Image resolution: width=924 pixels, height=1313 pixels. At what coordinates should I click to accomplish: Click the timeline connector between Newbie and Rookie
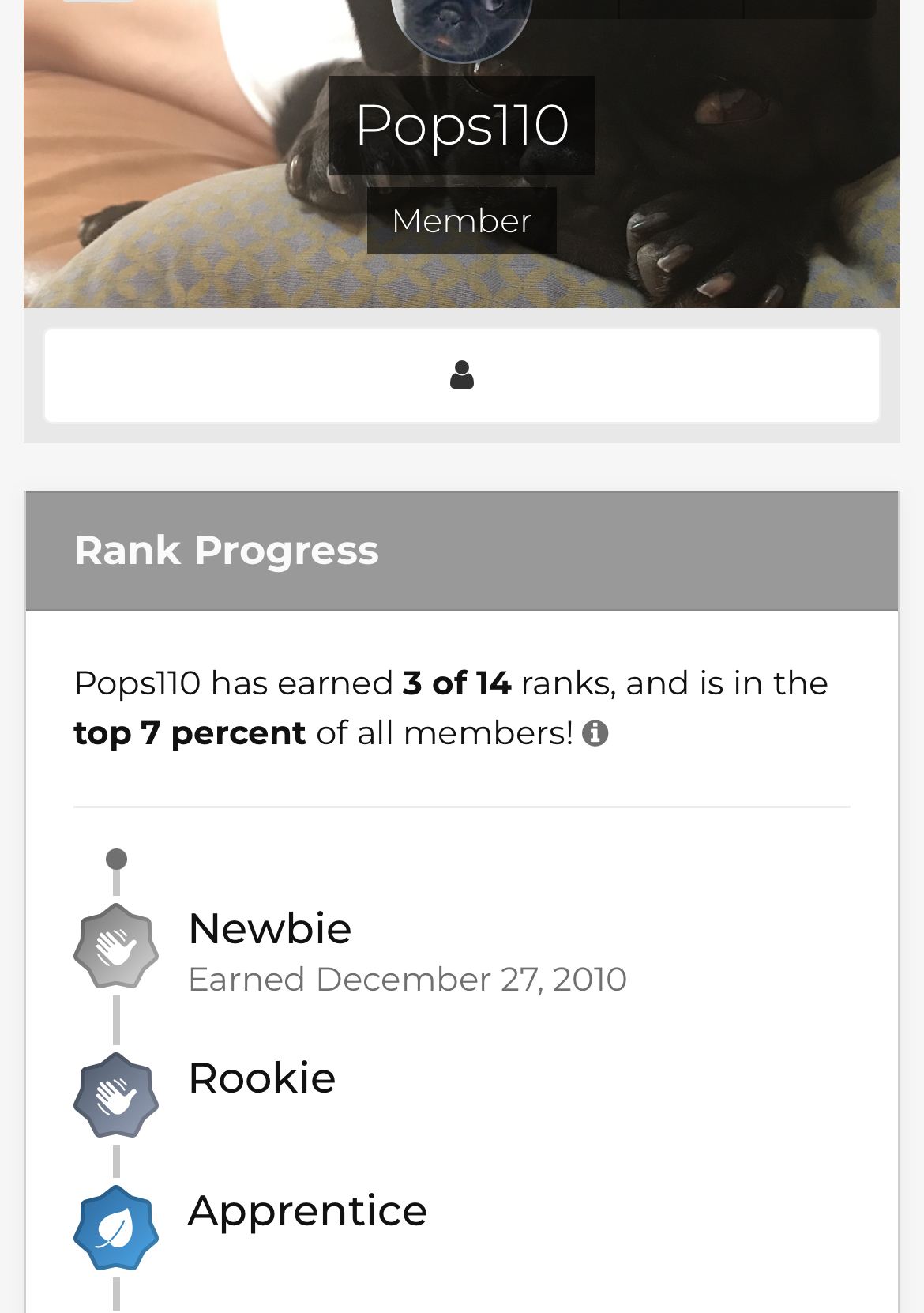click(x=116, y=1021)
